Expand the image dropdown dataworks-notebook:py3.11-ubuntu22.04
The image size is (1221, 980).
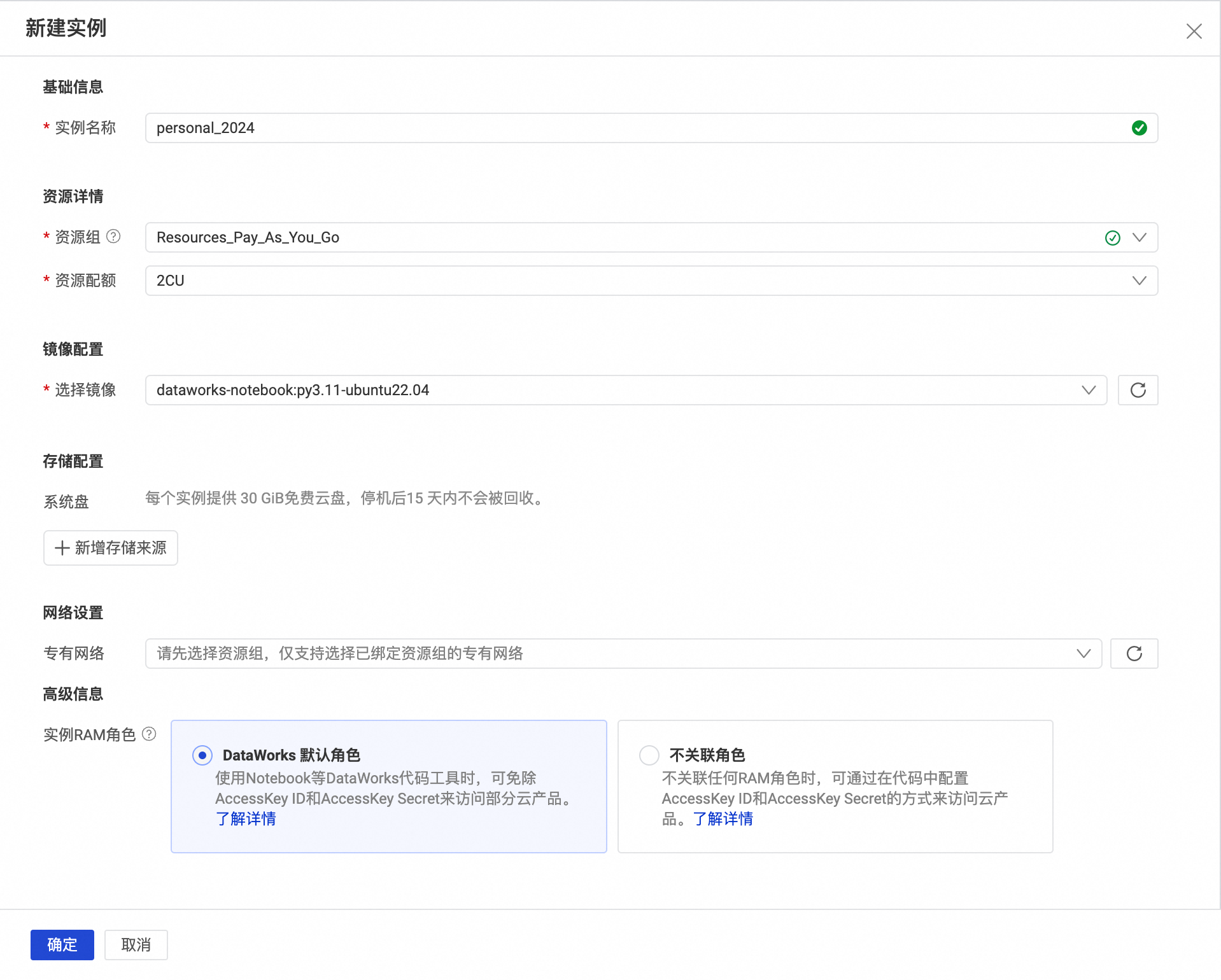(1089, 390)
